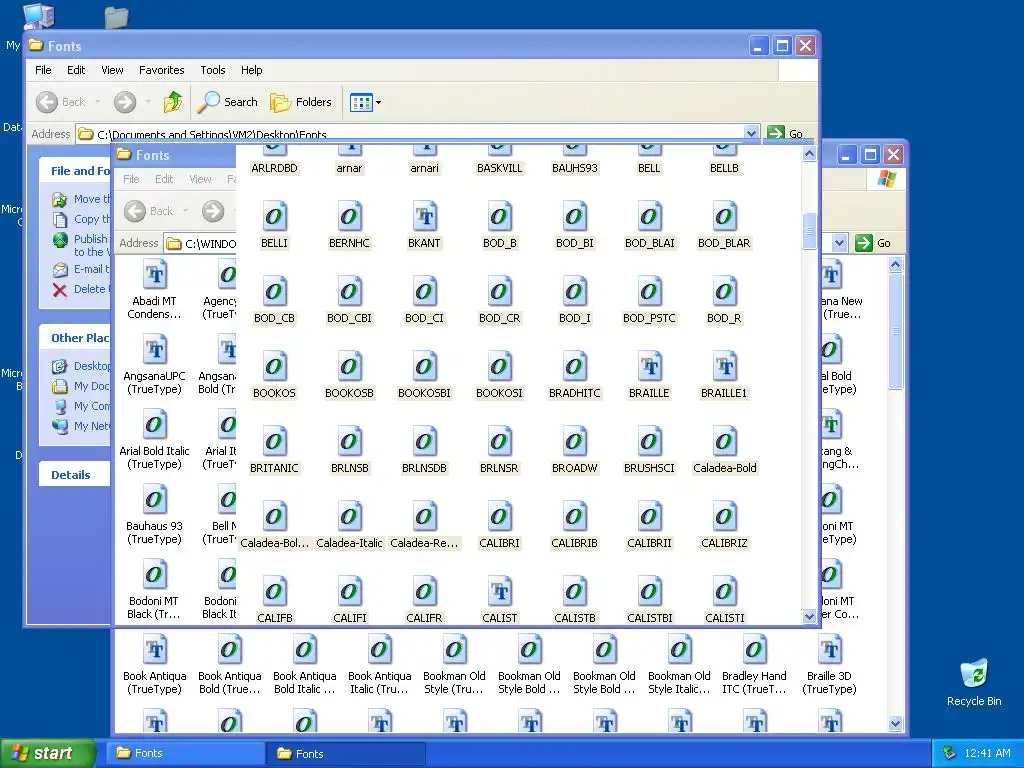1024x768 pixels.
Task: Click back Fonts window scrollbar down arrow
Action: coord(895,724)
